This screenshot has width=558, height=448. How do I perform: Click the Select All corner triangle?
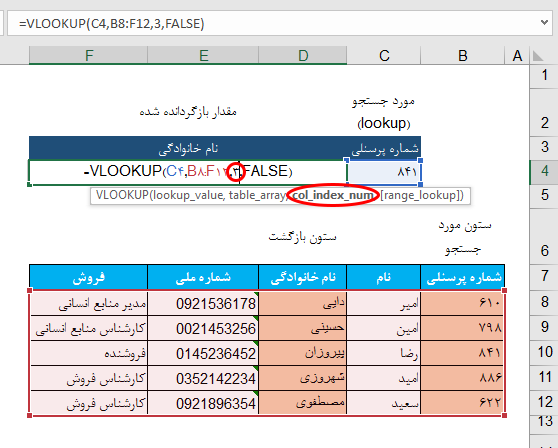538,56
